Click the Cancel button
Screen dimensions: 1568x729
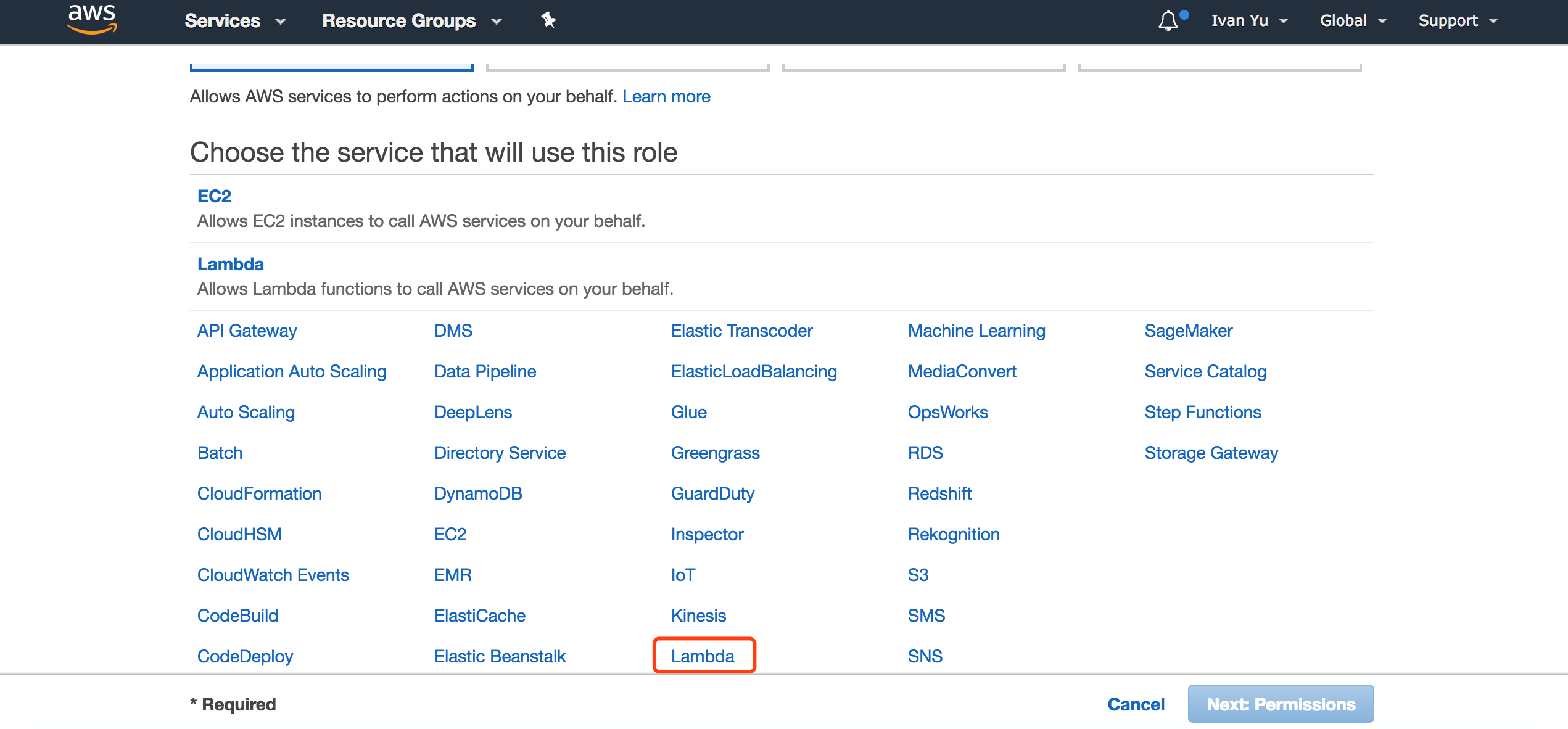(1136, 704)
